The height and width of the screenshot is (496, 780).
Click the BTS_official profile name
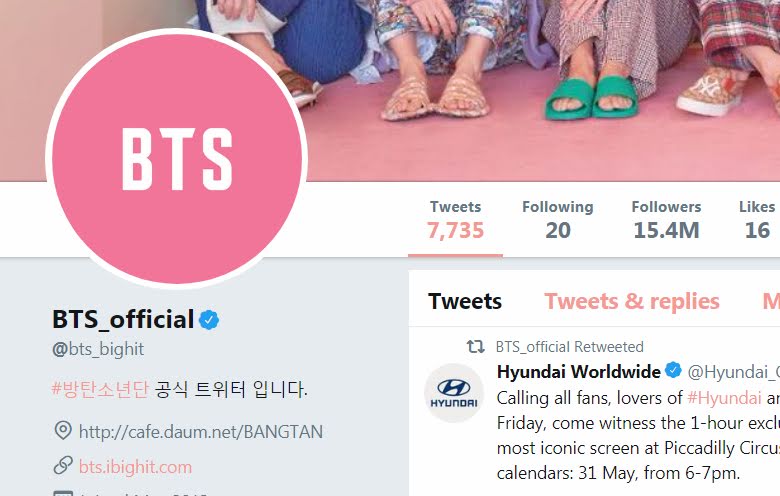pos(123,319)
